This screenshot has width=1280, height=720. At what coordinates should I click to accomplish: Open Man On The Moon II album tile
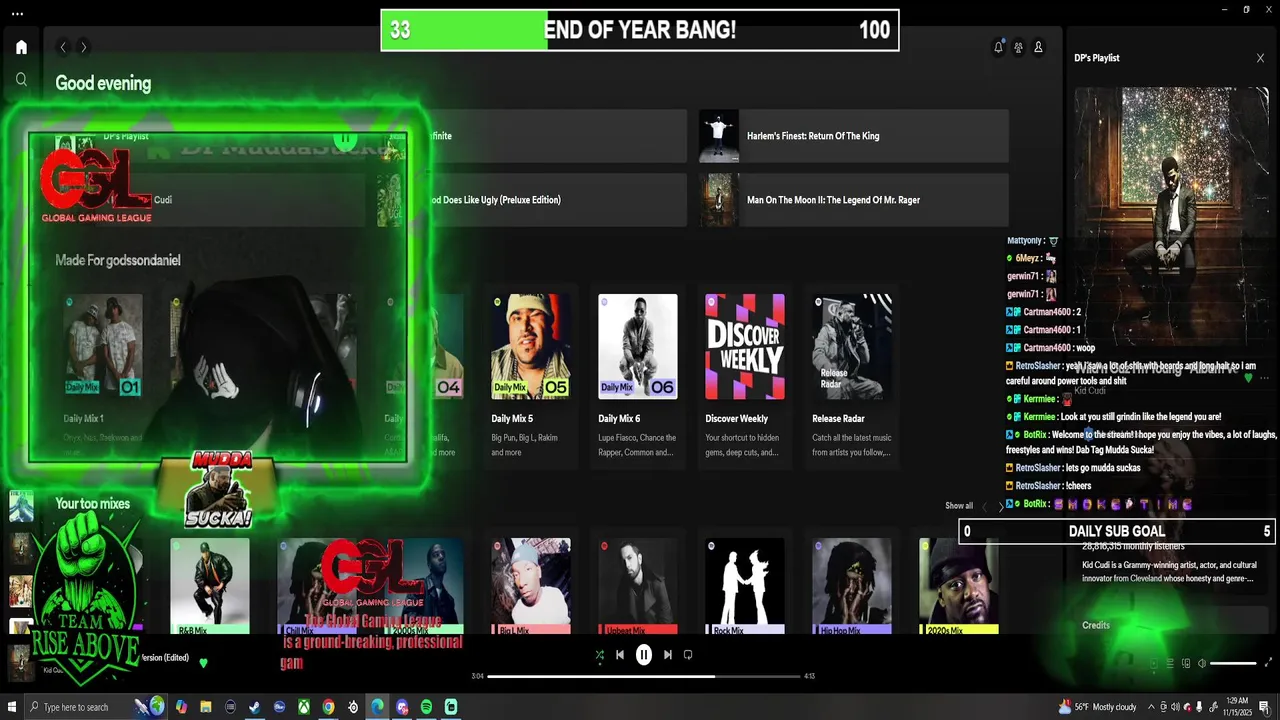point(854,200)
